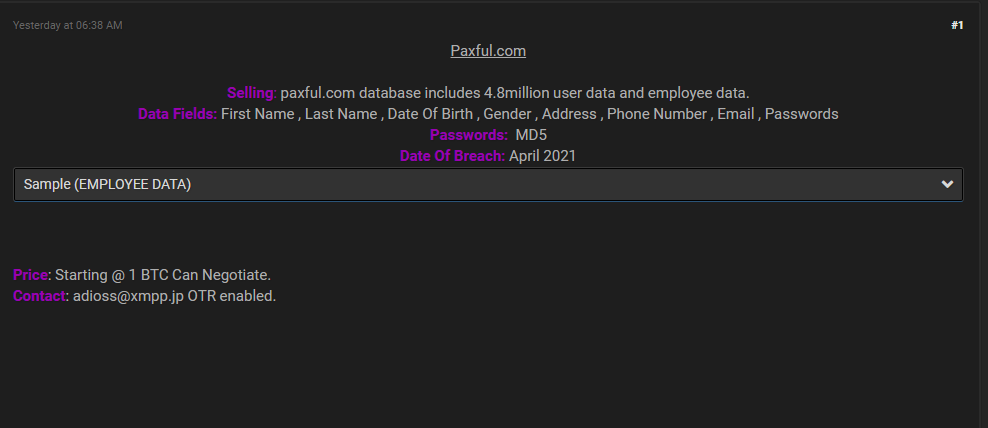Click Date Of Birth in data fields

tap(430, 114)
